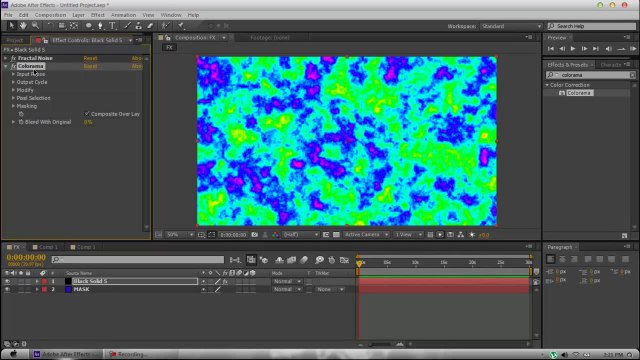Toggle Fractal Noise effect fx switch
The height and width of the screenshot is (360, 640).
[13, 58]
